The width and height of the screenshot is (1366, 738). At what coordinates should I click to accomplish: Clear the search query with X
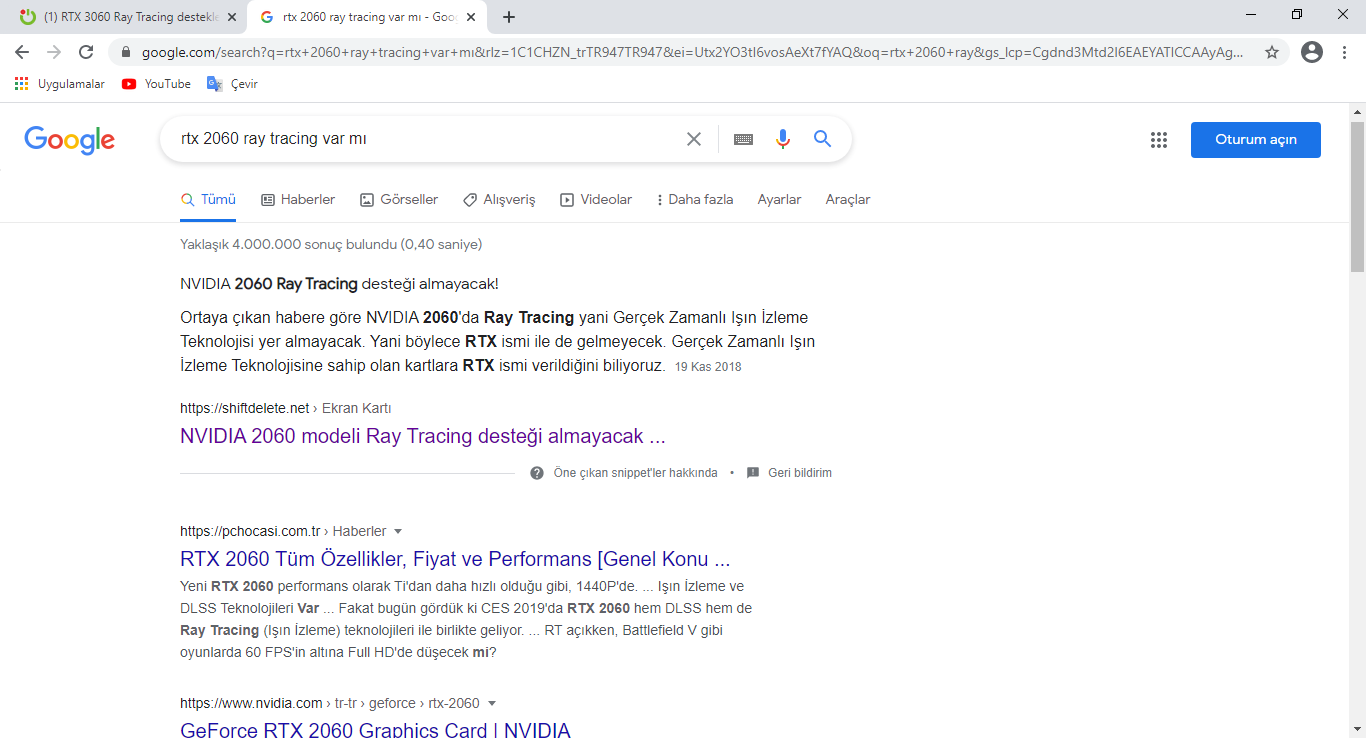tap(693, 139)
